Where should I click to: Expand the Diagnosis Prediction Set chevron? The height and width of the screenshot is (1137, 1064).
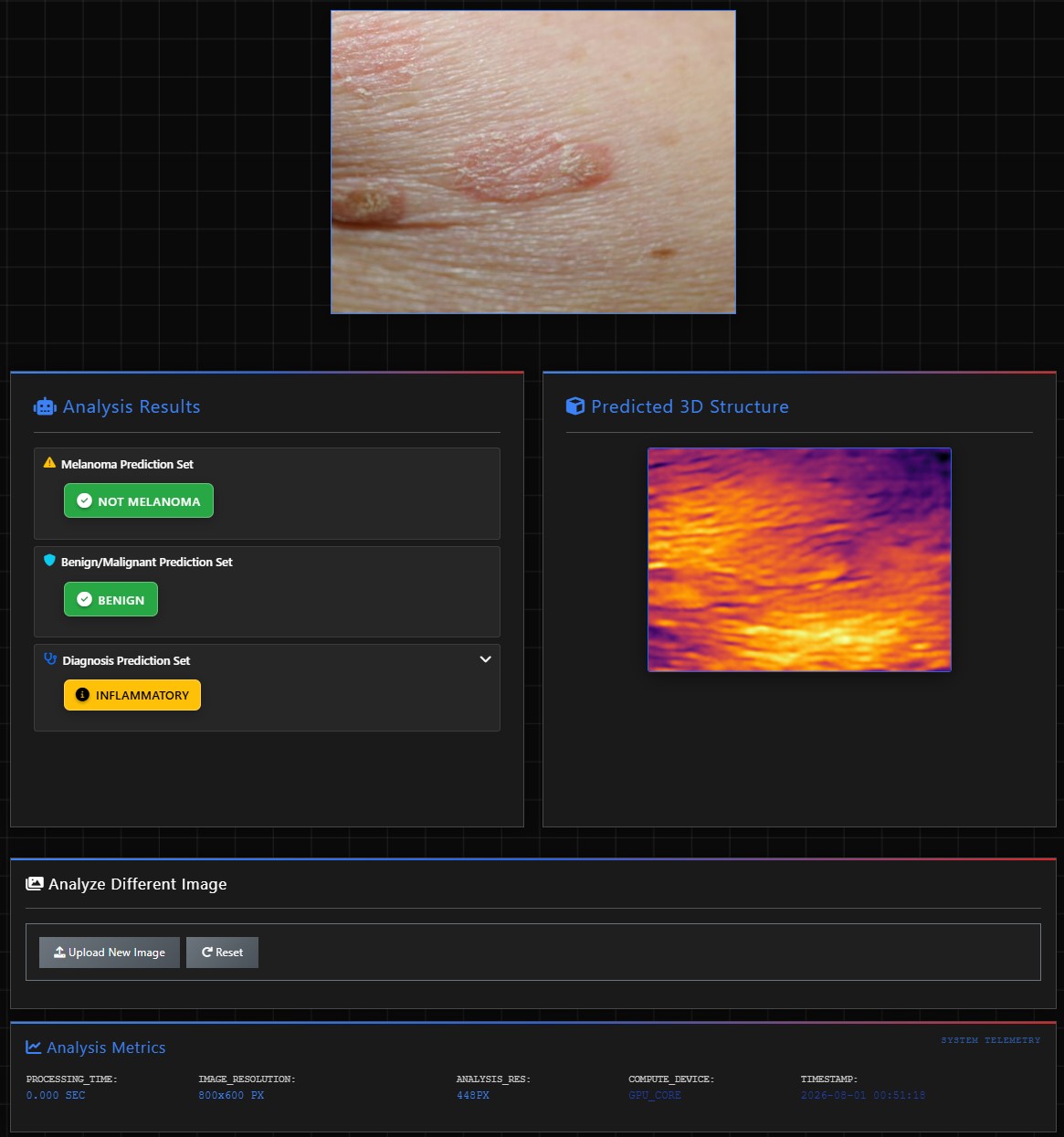tap(486, 659)
